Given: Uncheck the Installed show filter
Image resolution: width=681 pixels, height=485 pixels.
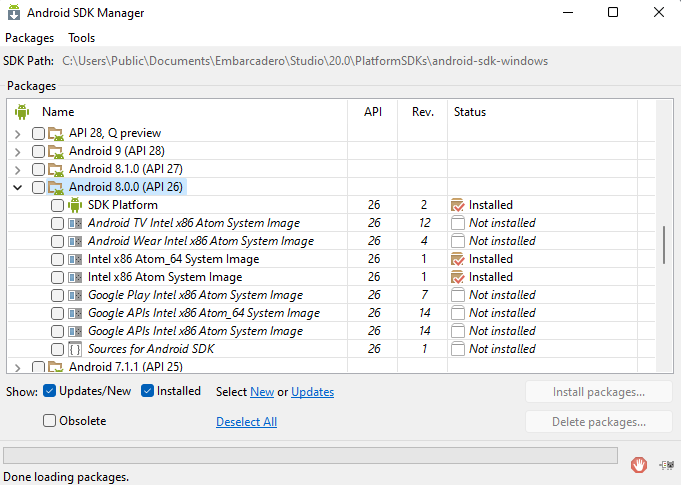Looking at the screenshot, I should tap(147, 391).
